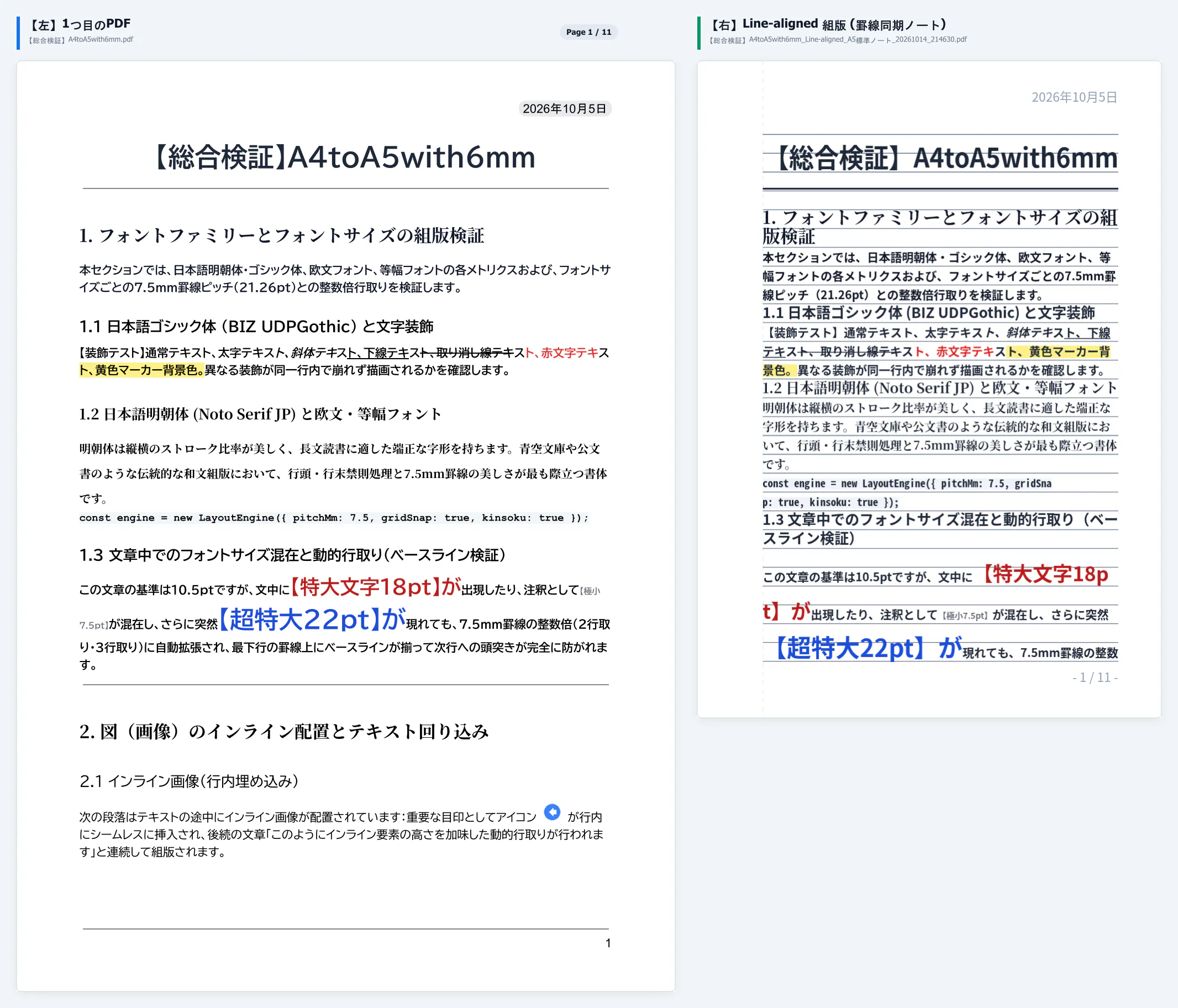Click the const engine code line in left PDF
The image size is (1178, 1008).
(x=334, y=518)
